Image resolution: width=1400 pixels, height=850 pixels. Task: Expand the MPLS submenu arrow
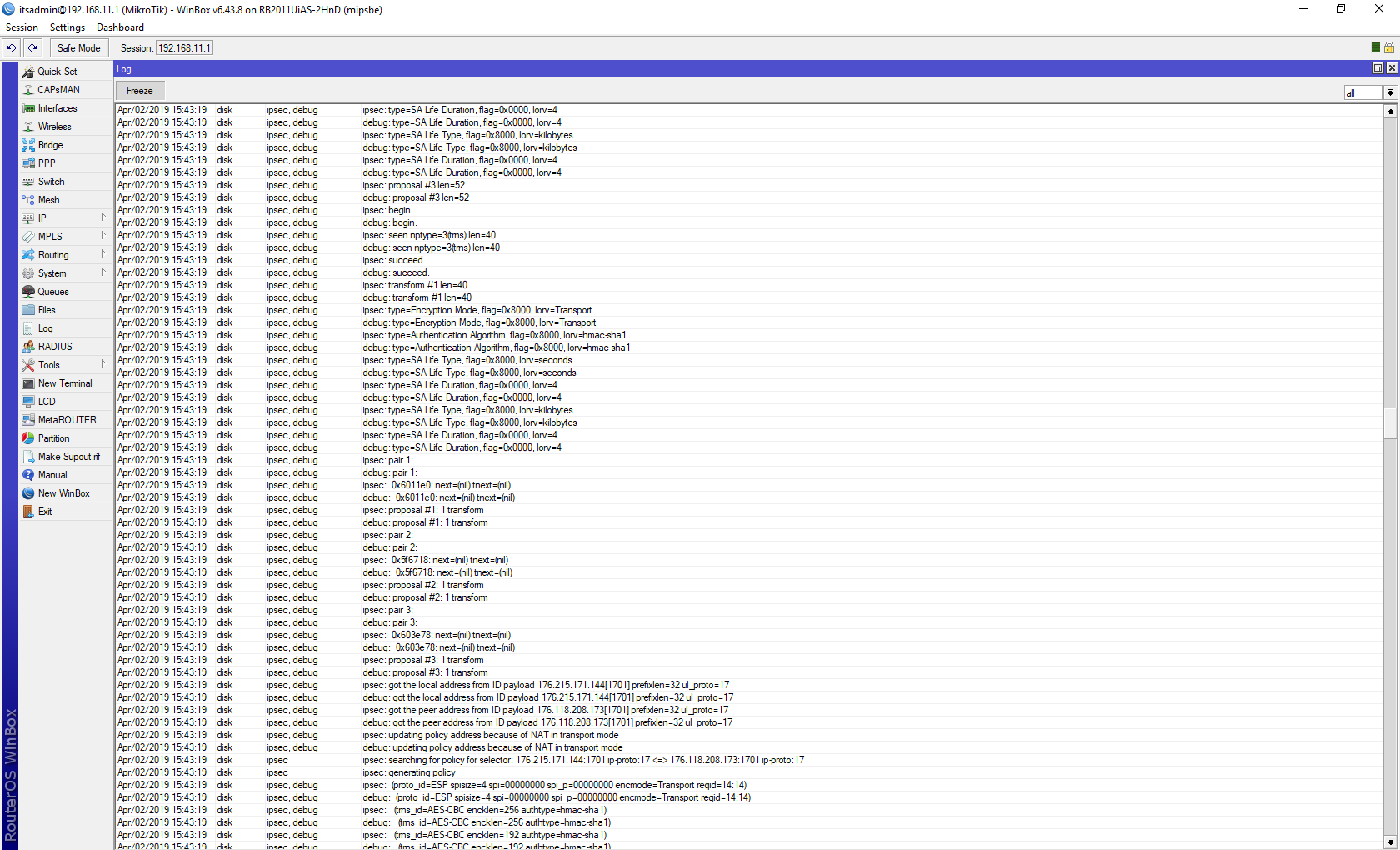coord(103,236)
